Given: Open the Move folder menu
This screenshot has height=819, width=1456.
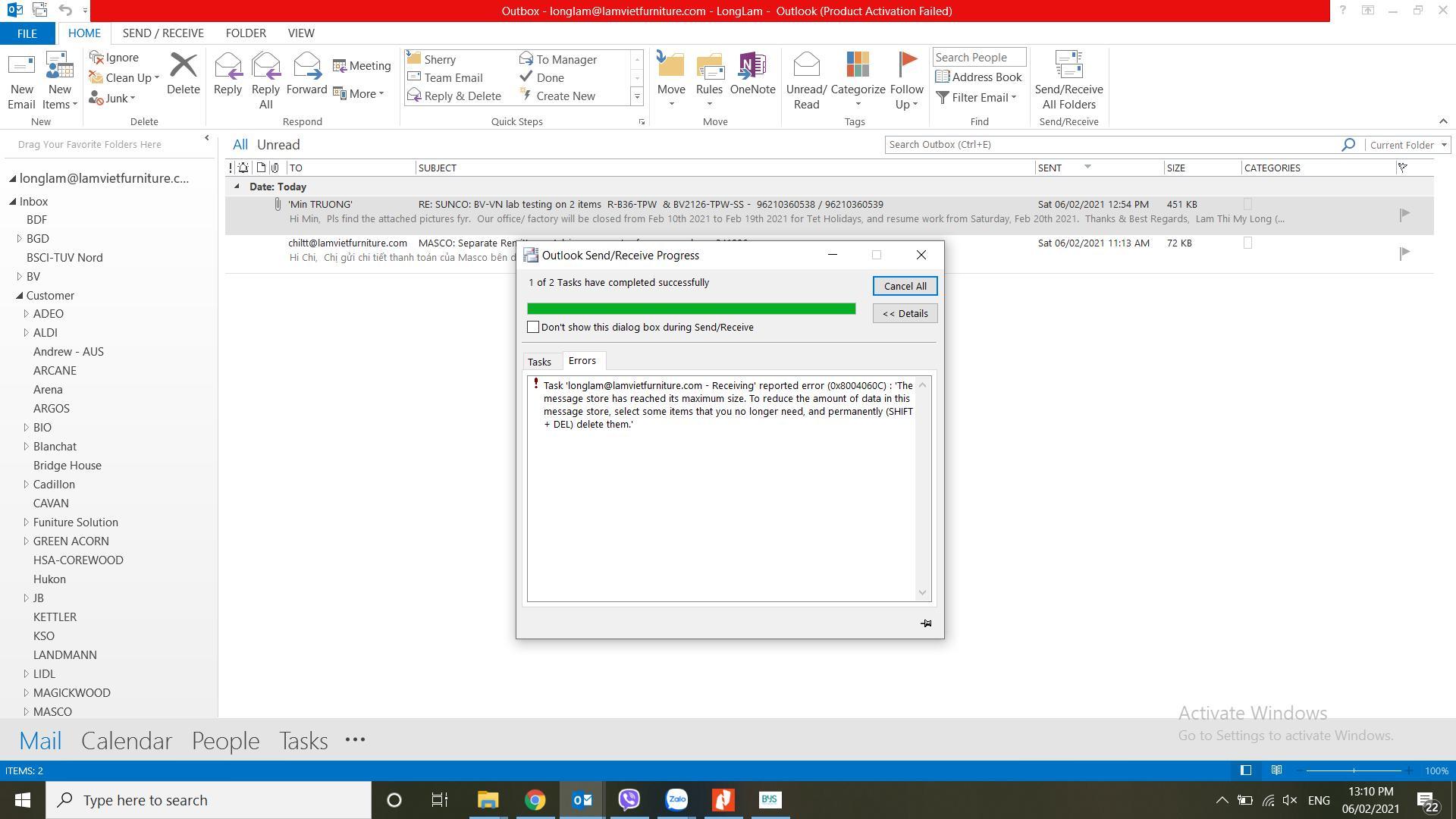Looking at the screenshot, I should click(x=671, y=81).
